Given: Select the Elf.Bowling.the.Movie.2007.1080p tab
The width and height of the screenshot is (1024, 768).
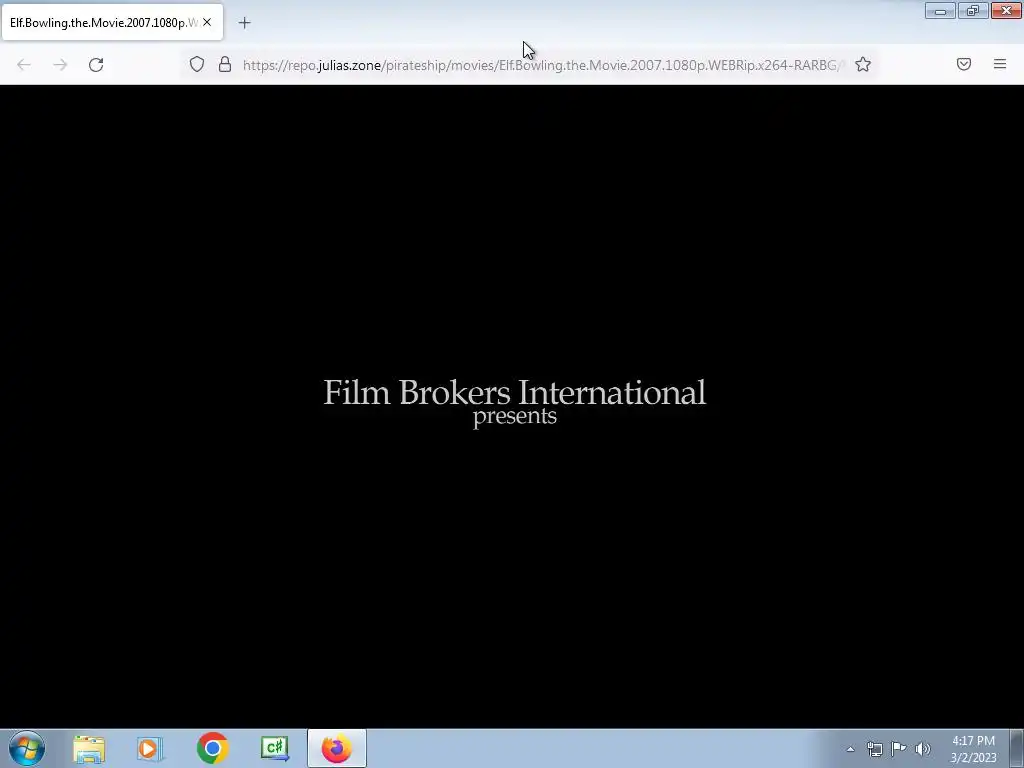Looking at the screenshot, I should (x=112, y=22).
